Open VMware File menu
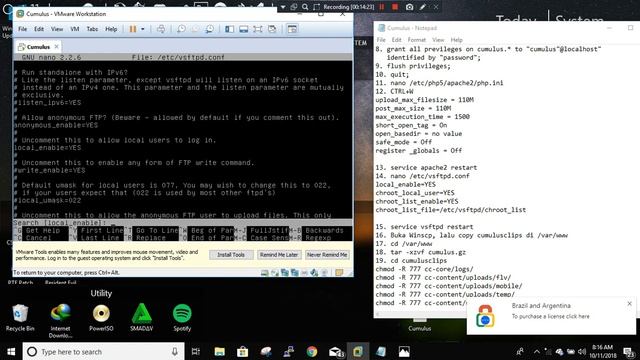640x360 pixels. (22, 29)
